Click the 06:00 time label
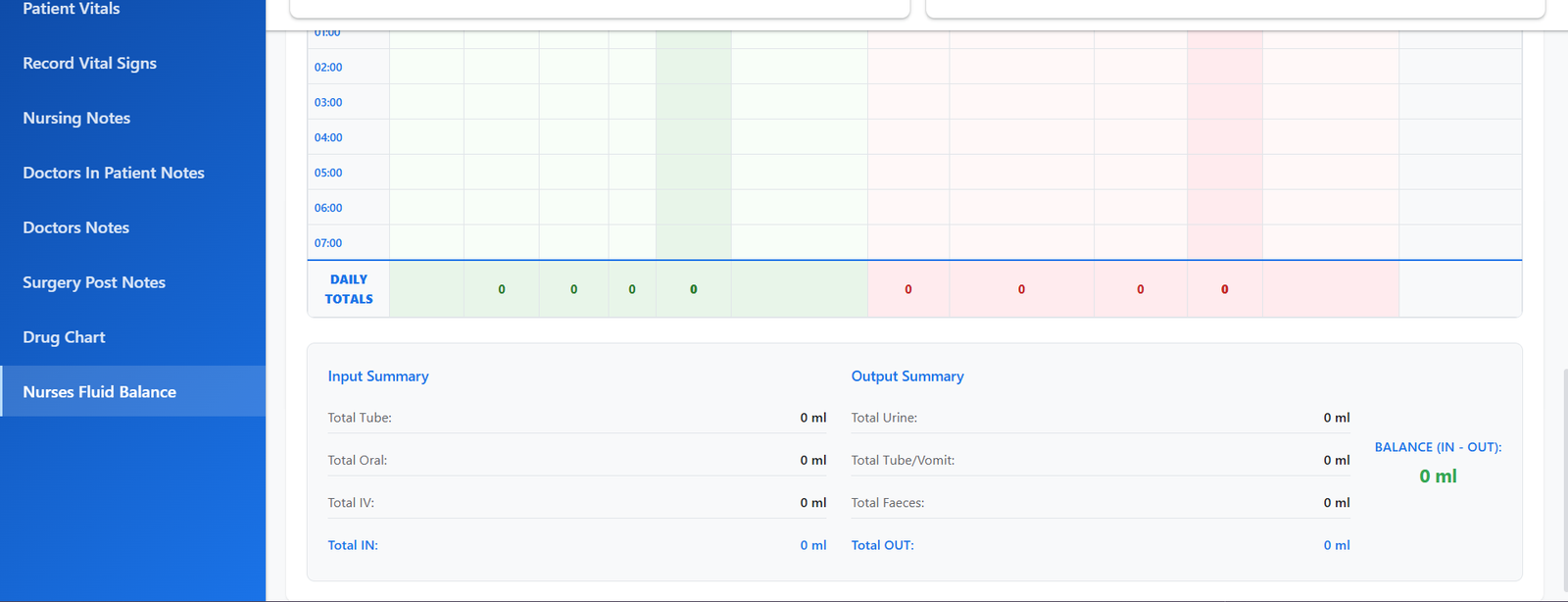 (x=328, y=209)
